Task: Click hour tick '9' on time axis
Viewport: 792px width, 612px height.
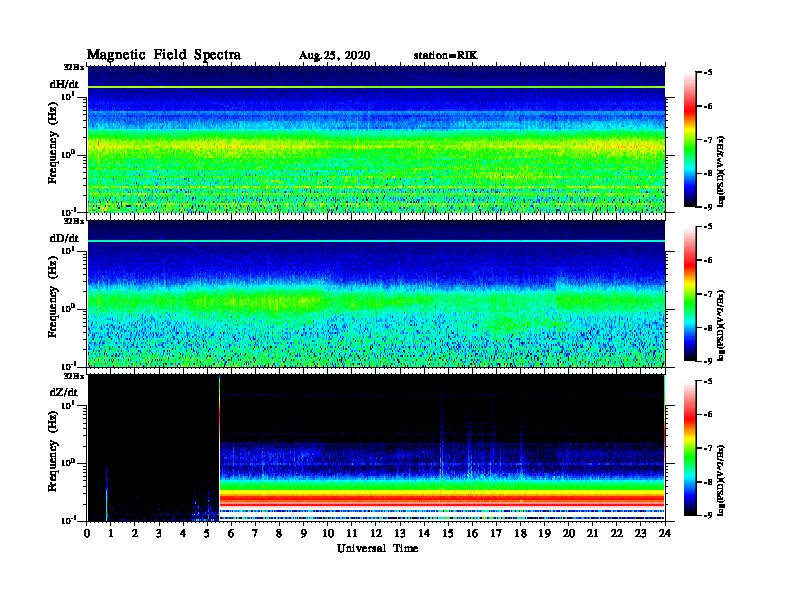Action: click(304, 533)
